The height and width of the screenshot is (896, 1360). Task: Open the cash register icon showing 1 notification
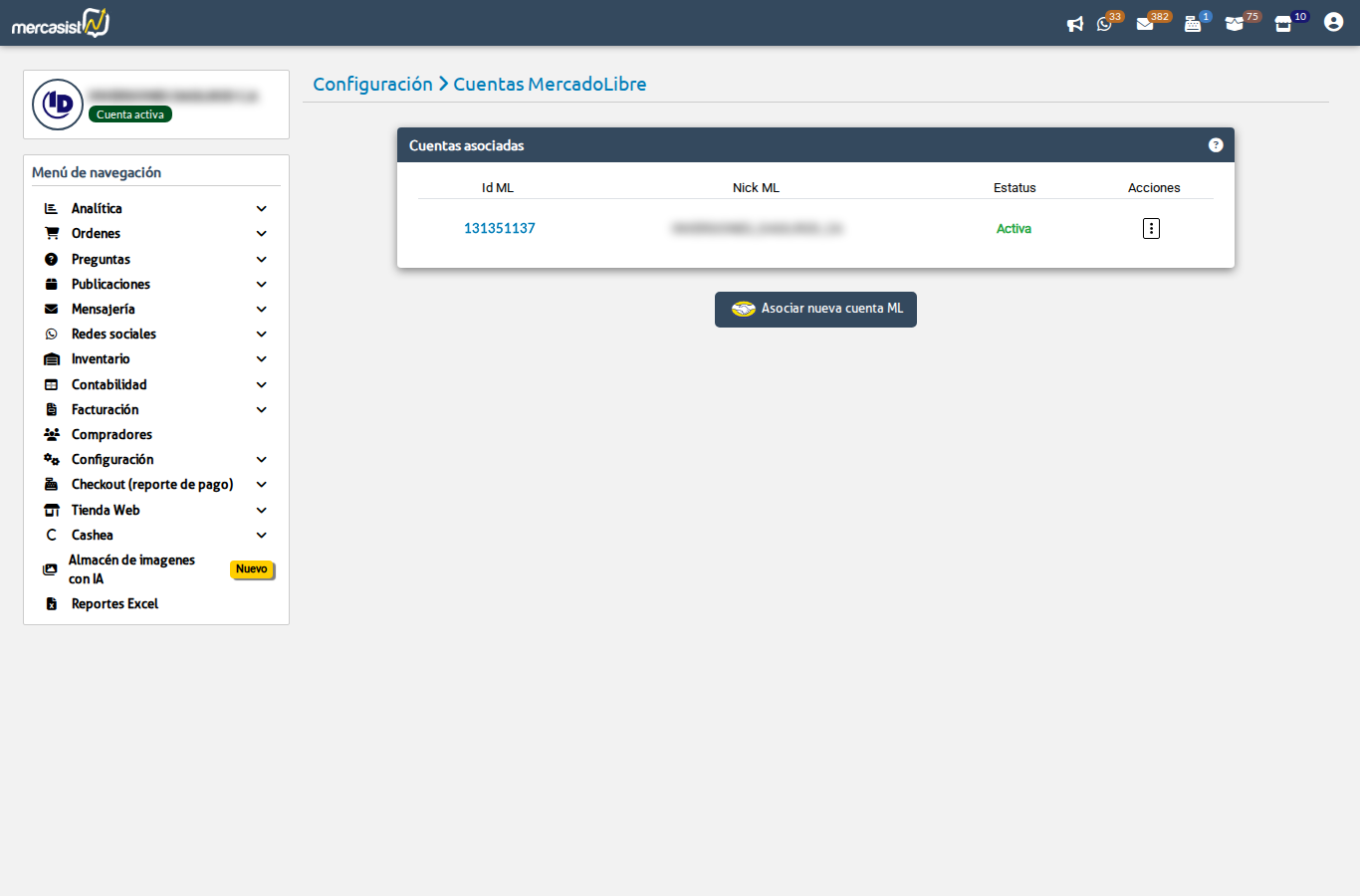[x=1193, y=24]
